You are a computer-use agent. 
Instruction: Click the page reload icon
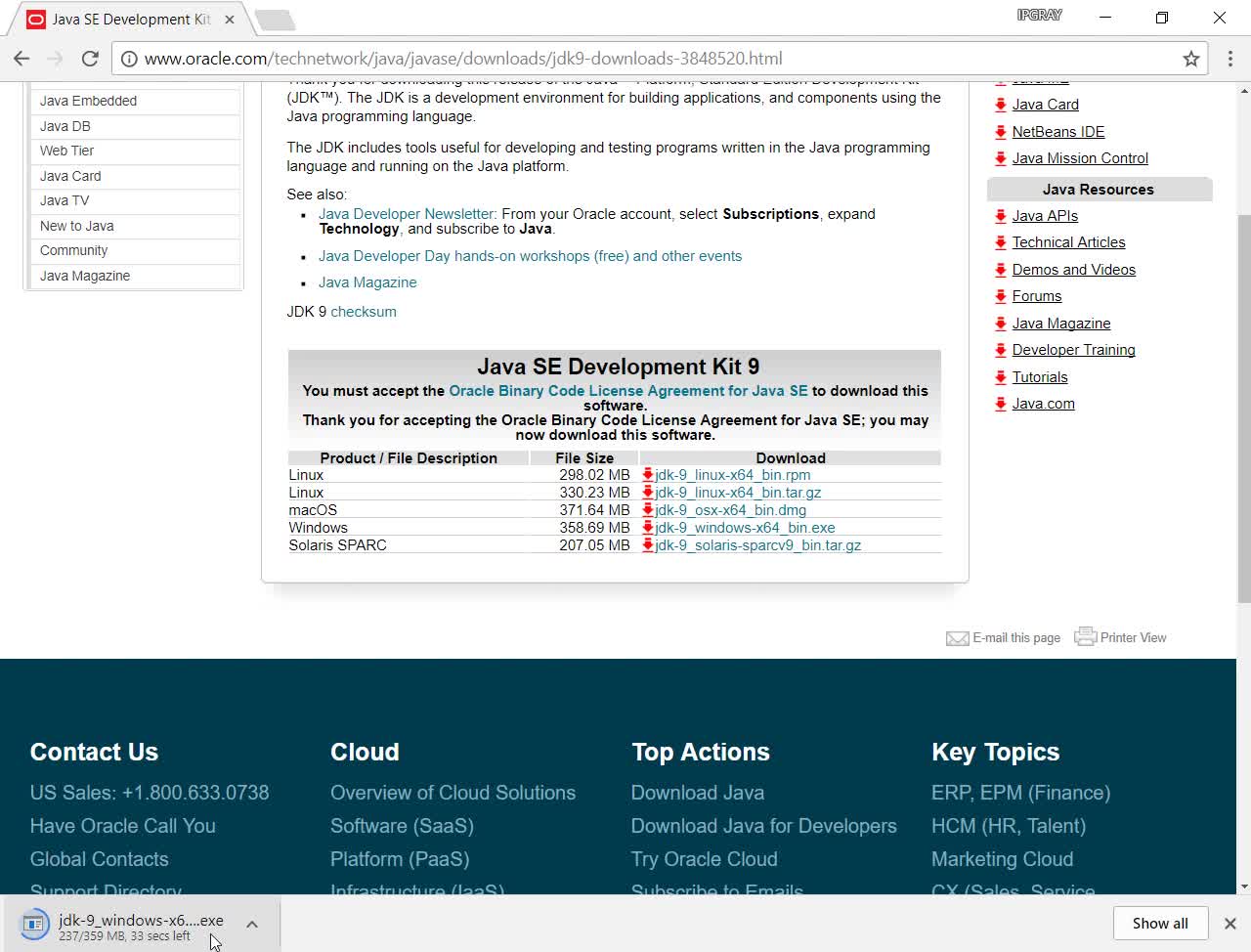click(90, 59)
